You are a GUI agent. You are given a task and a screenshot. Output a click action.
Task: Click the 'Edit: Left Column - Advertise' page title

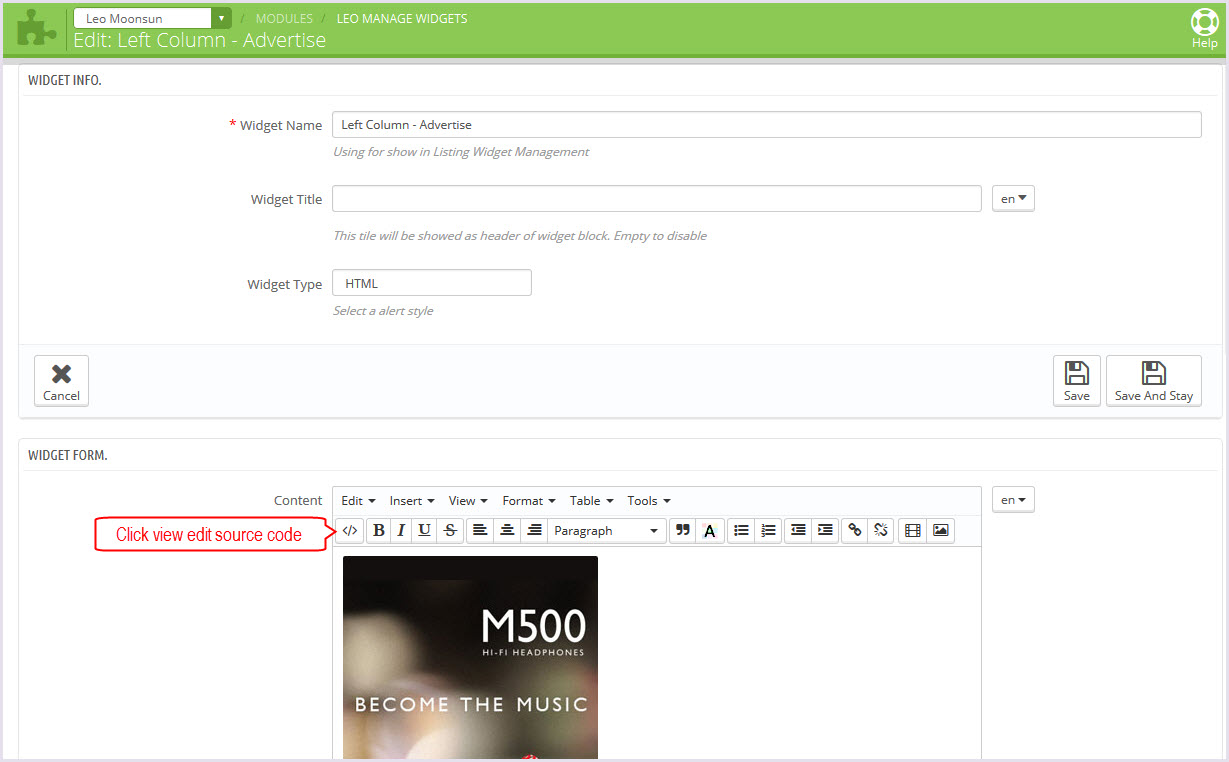tap(200, 41)
